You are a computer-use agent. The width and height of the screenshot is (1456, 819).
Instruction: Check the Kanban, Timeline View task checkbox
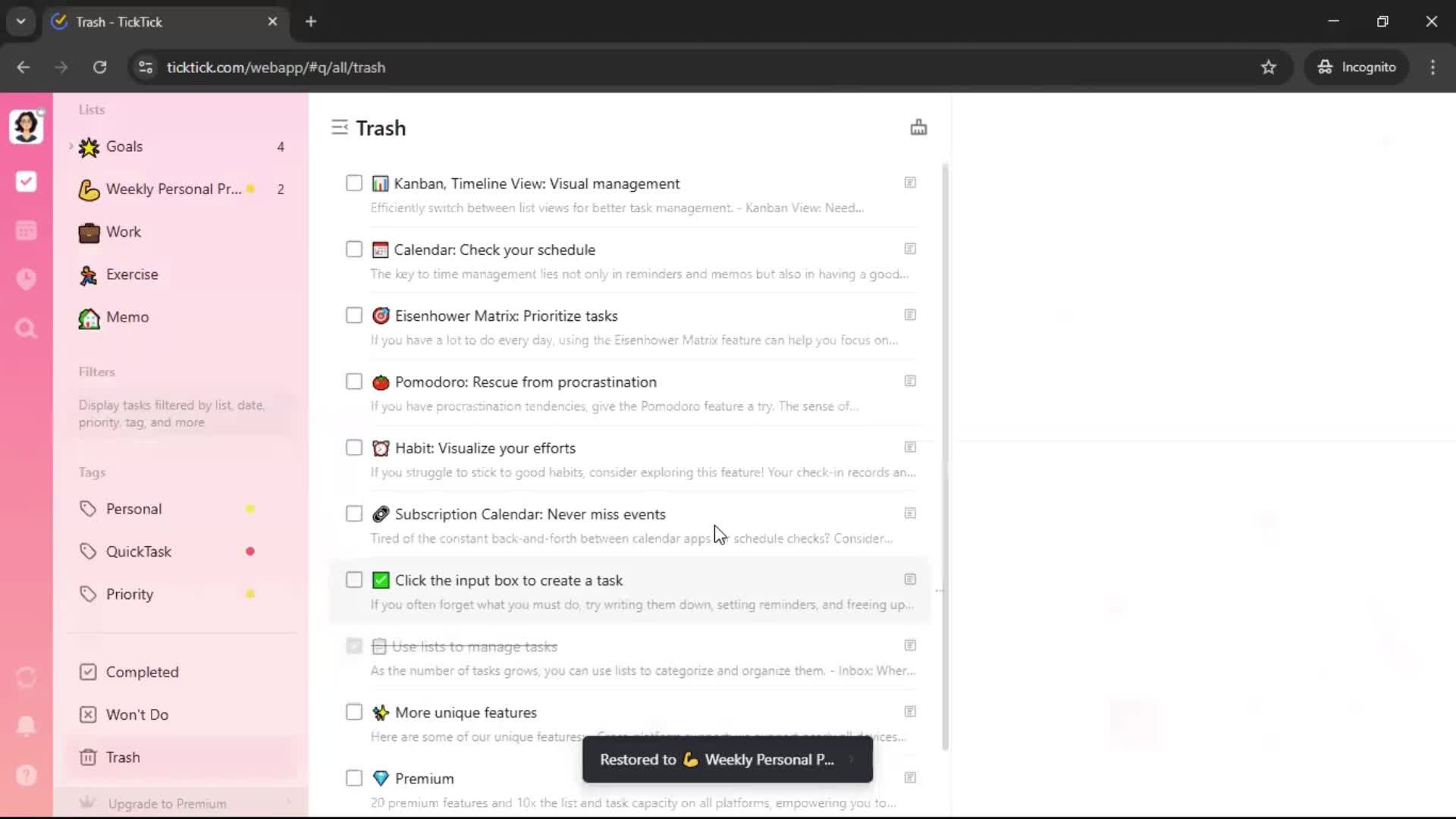(354, 184)
